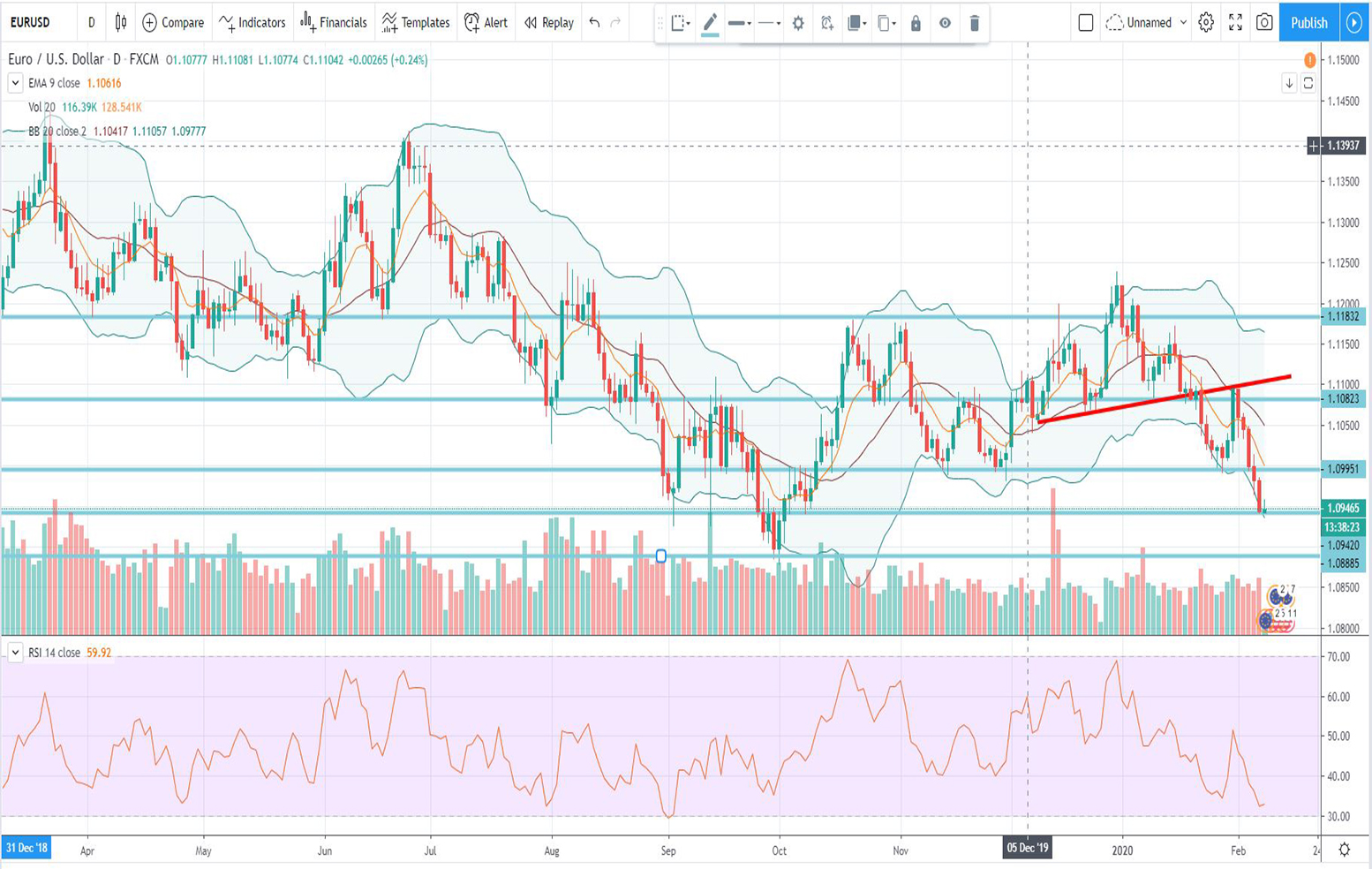Open chart properties gear icon
Viewport: 1372px width, 869px height.
pos(1206,23)
